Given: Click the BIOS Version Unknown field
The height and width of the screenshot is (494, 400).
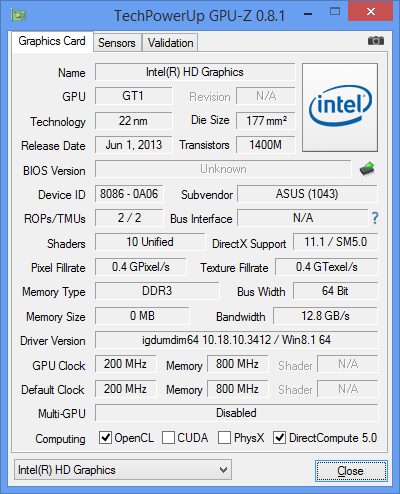Looking at the screenshot, I should pyautogui.click(x=223, y=169).
